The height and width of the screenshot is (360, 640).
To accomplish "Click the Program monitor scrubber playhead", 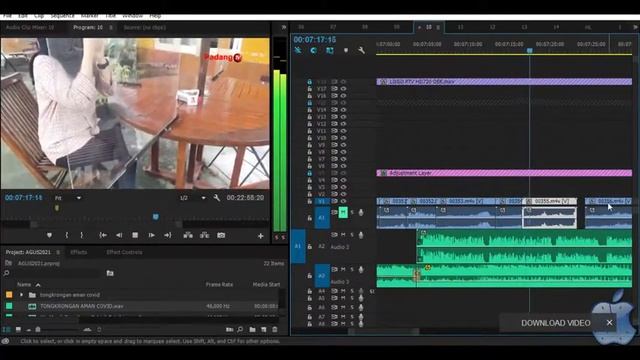I will 156,216.
